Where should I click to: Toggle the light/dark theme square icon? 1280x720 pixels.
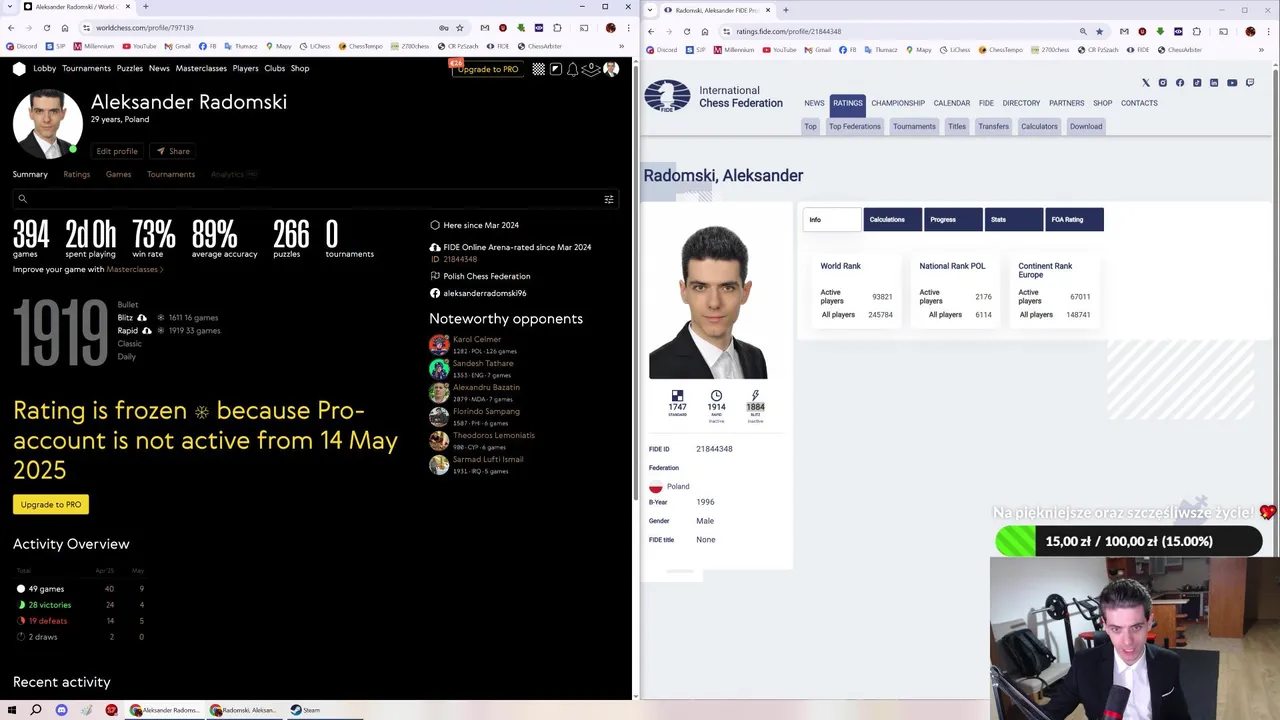click(x=556, y=69)
